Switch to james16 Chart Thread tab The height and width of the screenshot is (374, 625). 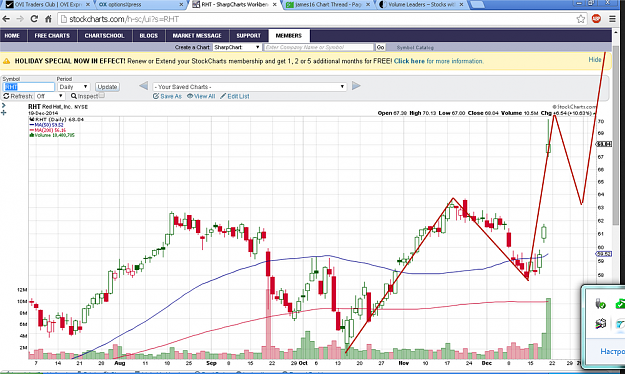tap(328, 5)
